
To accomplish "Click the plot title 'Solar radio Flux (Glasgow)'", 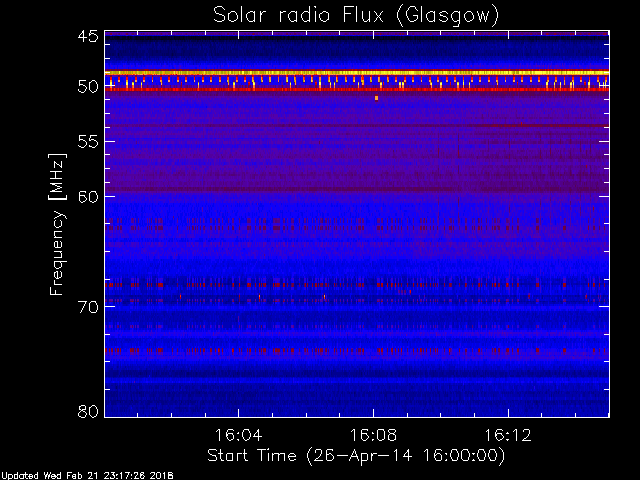I will point(356,16).
